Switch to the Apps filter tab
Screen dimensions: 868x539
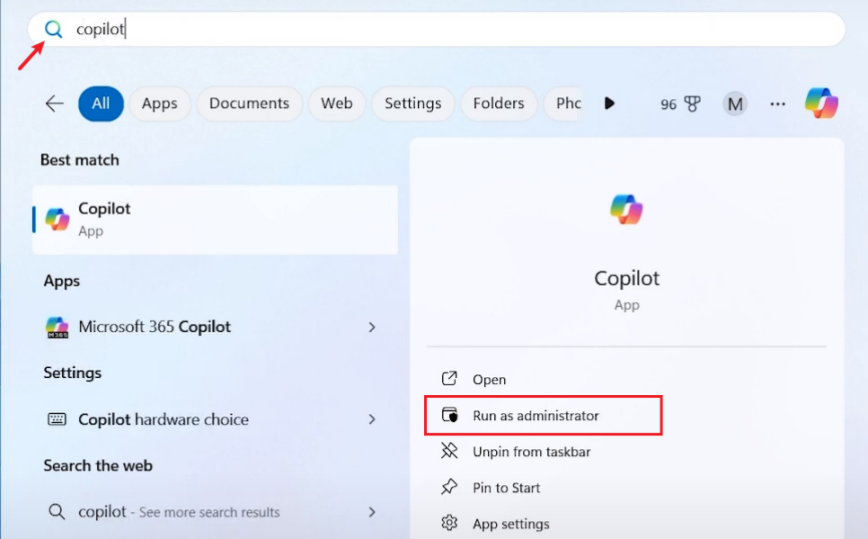tap(159, 103)
